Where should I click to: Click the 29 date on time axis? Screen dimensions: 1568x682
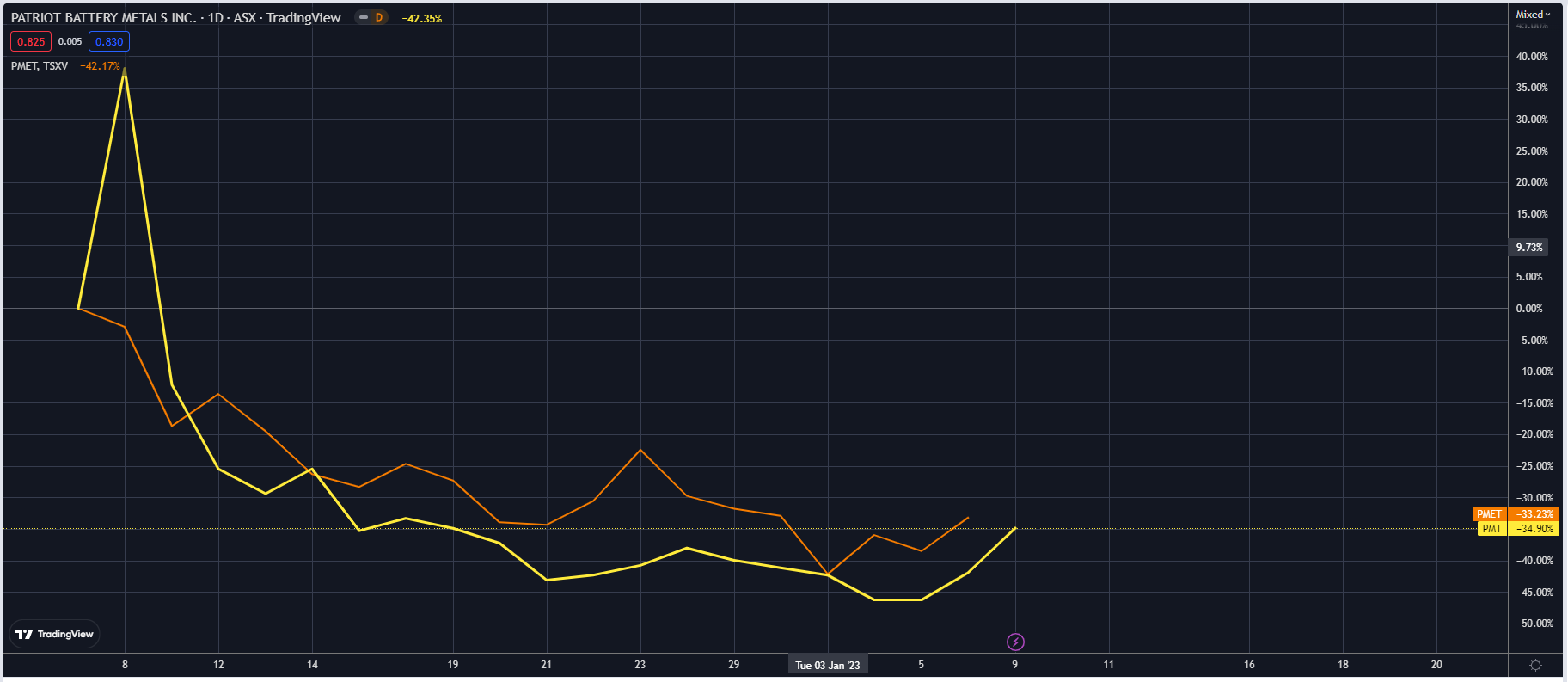click(733, 665)
